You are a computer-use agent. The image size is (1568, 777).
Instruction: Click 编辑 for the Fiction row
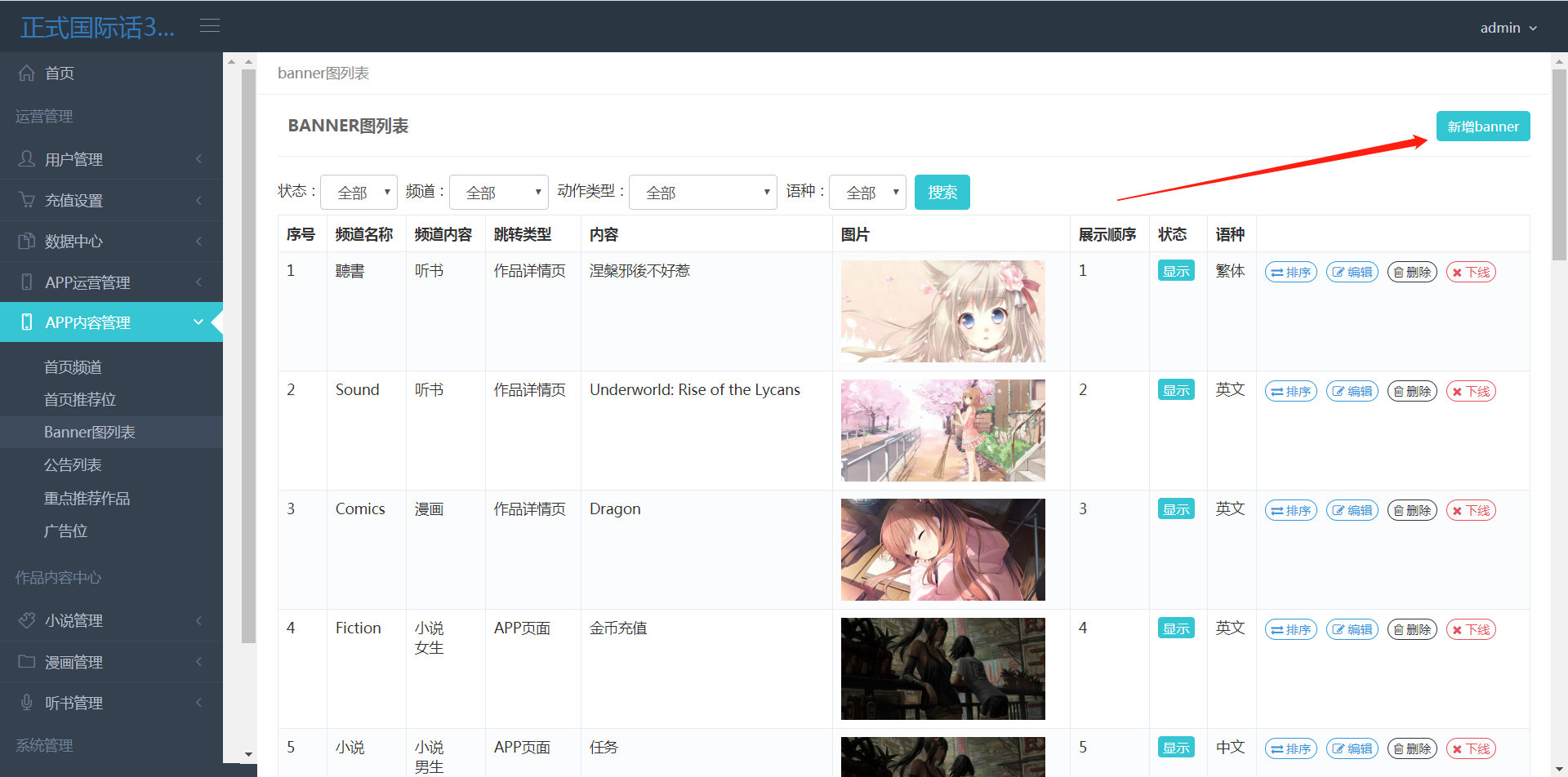pos(1352,629)
